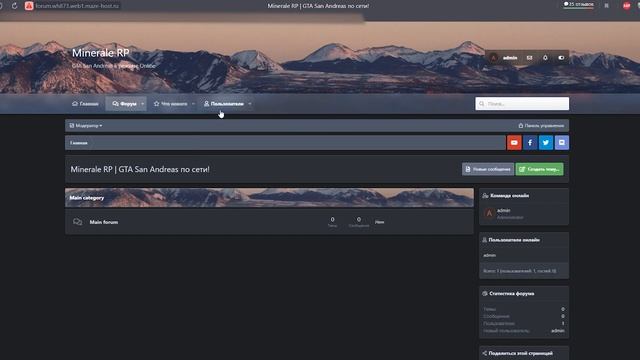640x360 pixels.
Task: Click the browser bookmark icon
Action: 607,6
